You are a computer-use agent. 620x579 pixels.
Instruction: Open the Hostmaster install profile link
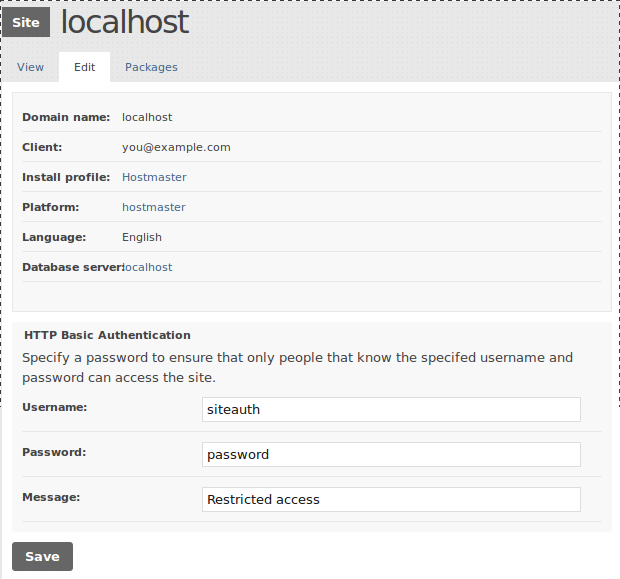(154, 177)
